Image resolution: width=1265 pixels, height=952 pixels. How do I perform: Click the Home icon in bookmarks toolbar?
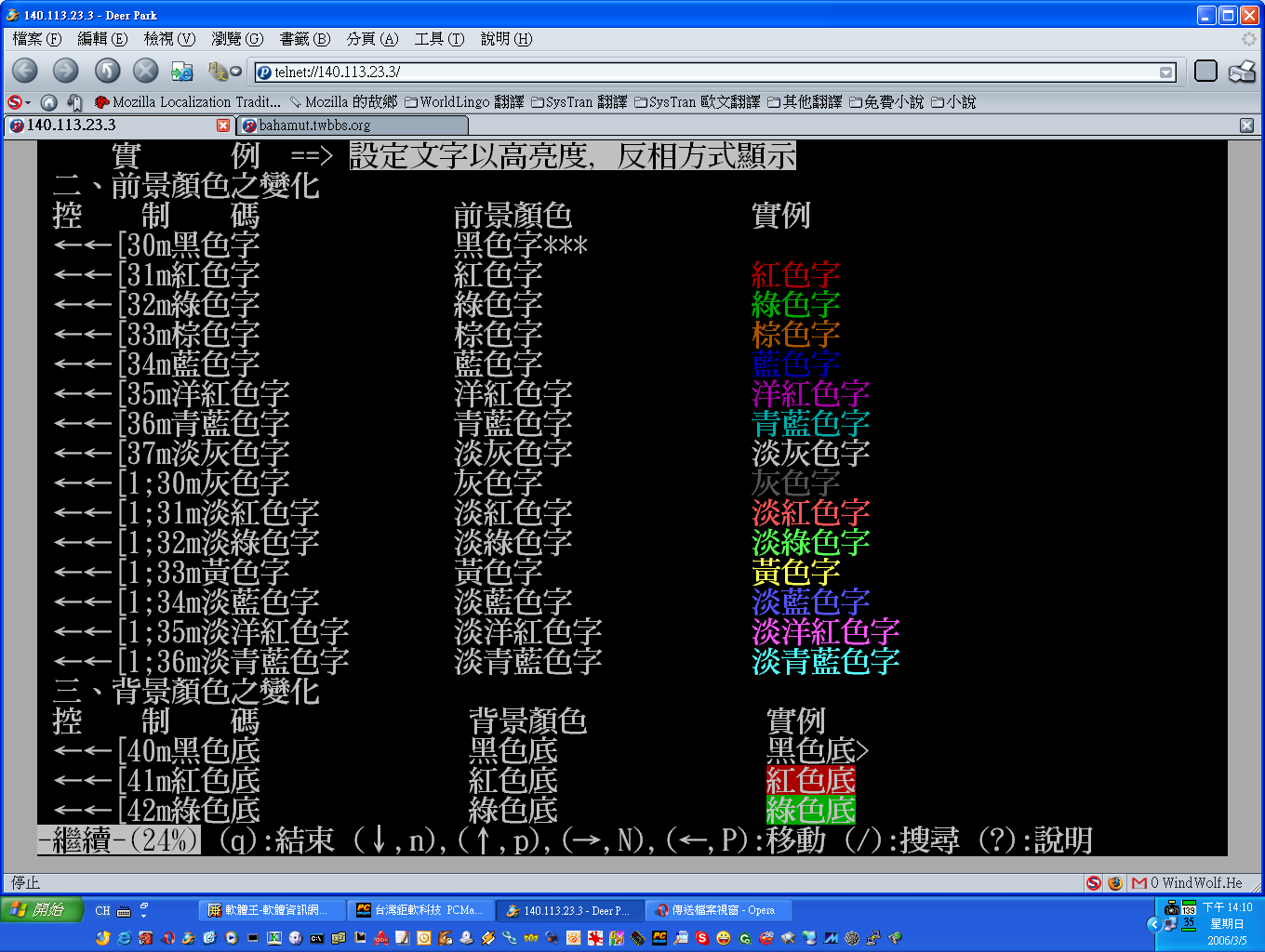click(x=49, y=102)
